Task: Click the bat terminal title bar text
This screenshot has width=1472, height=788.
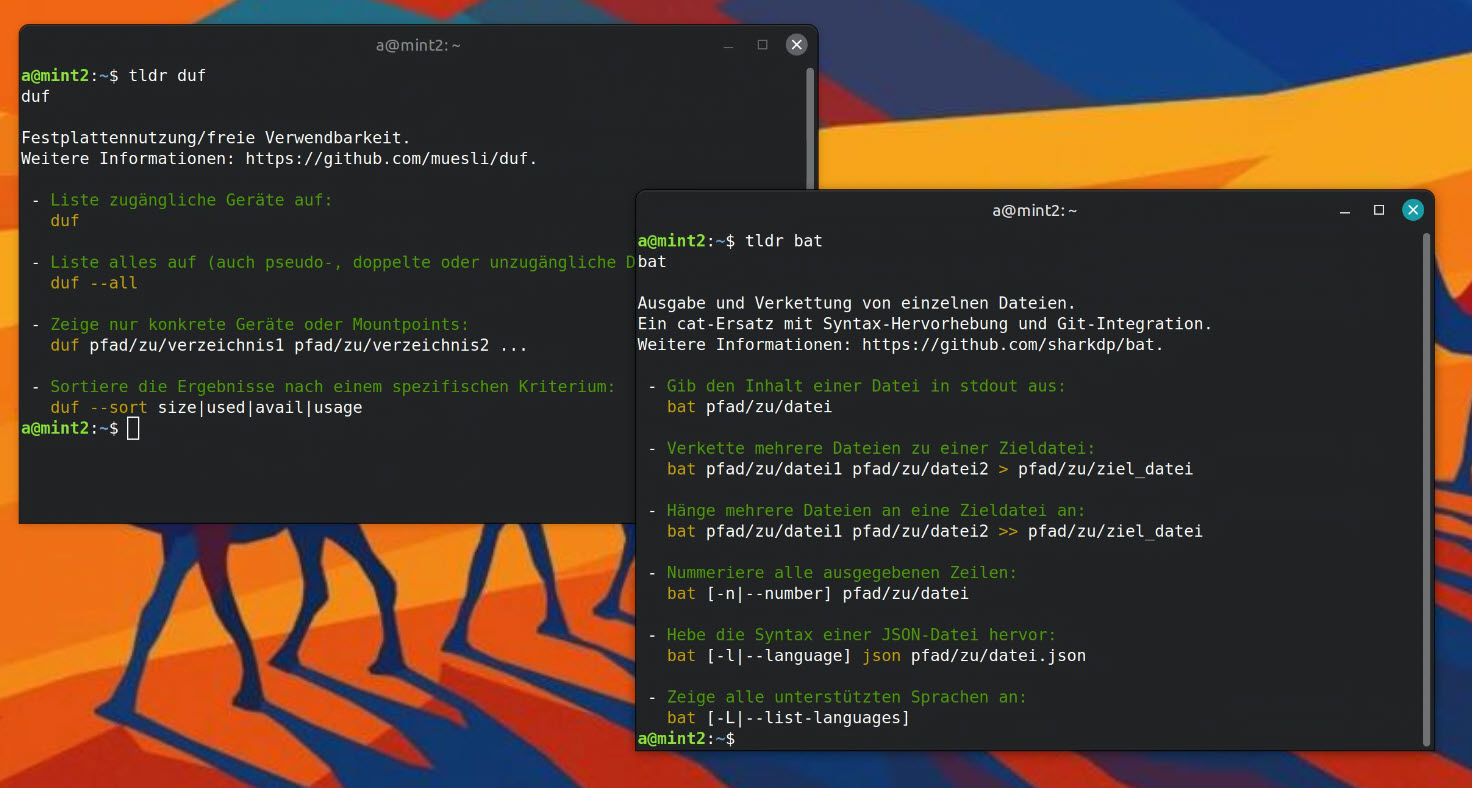Action: coord(1034,210)
